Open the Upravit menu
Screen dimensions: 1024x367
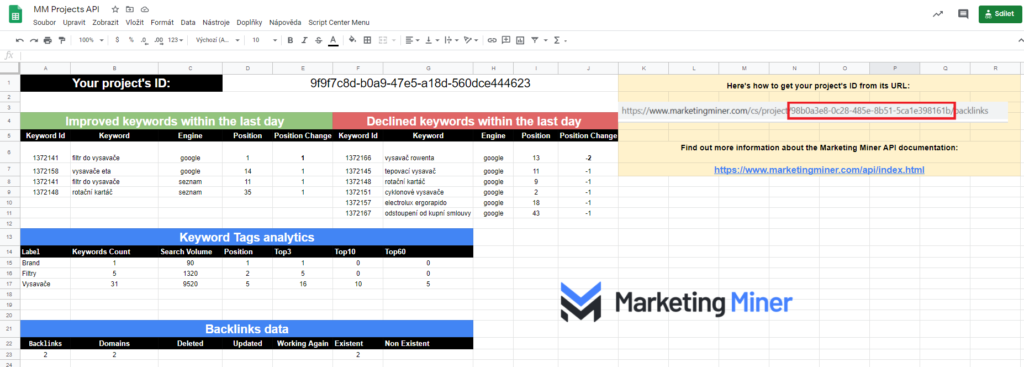74,22
